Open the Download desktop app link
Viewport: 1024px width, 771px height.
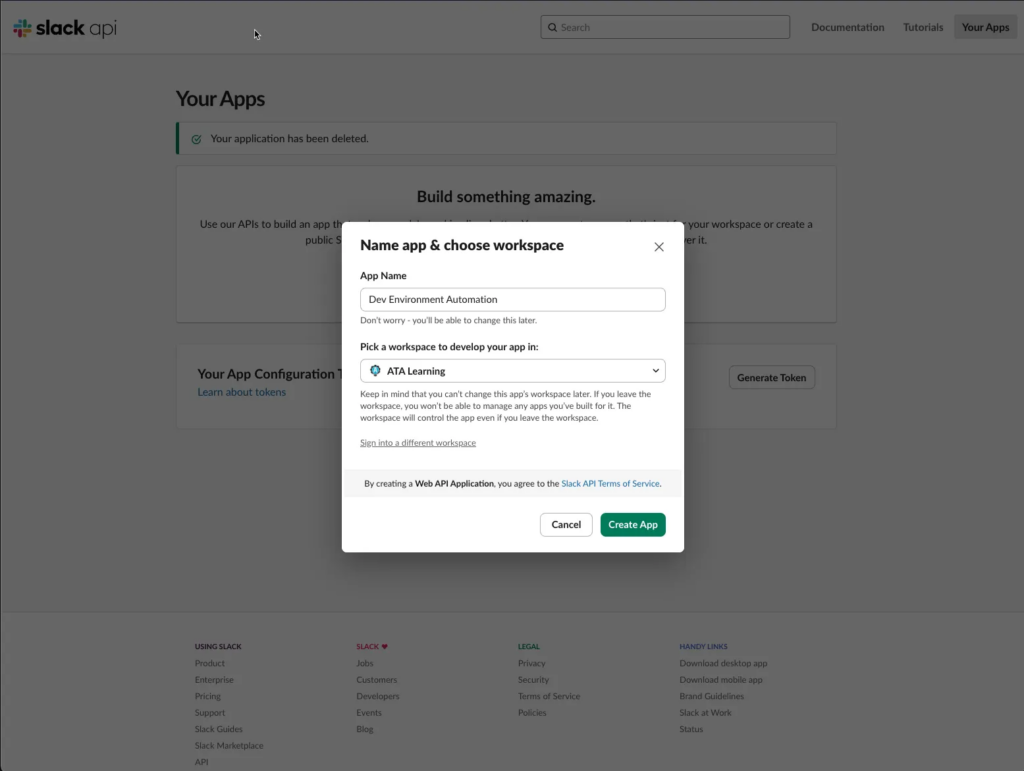pos(724,663)
